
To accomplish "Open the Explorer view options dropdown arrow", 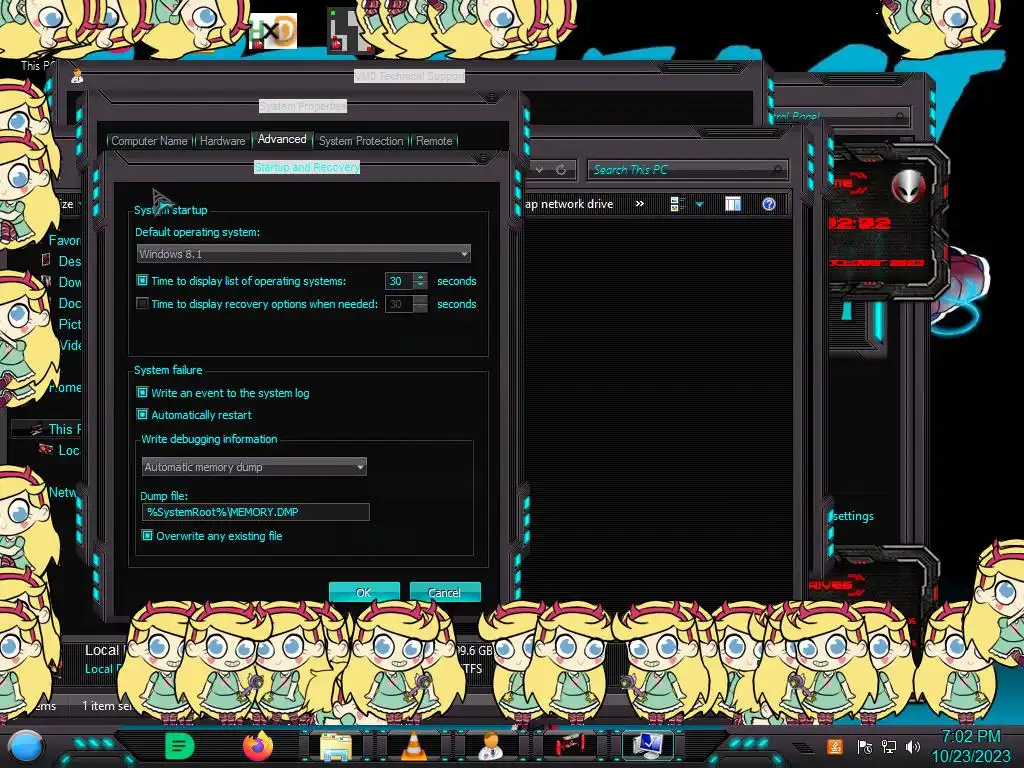I will pyautogui.click(x=699, y=204).
